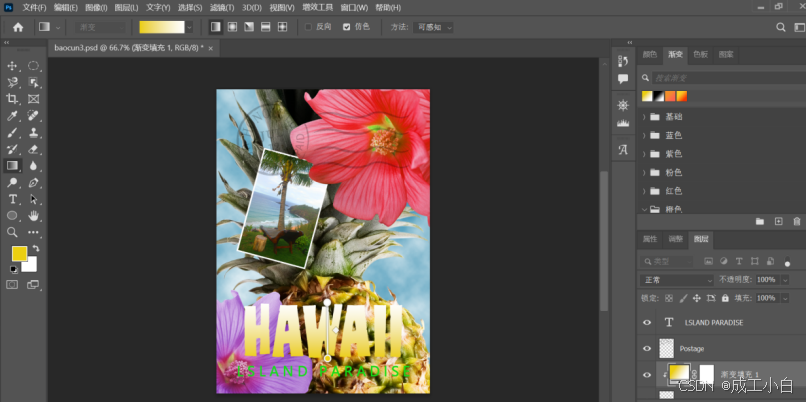Swap foreground and background colors

click(x=36, y=249)
